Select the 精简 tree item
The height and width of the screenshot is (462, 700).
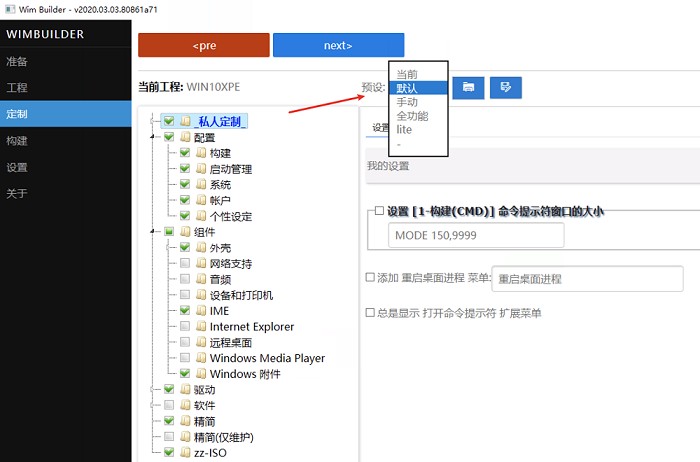[x=204, y=421]
